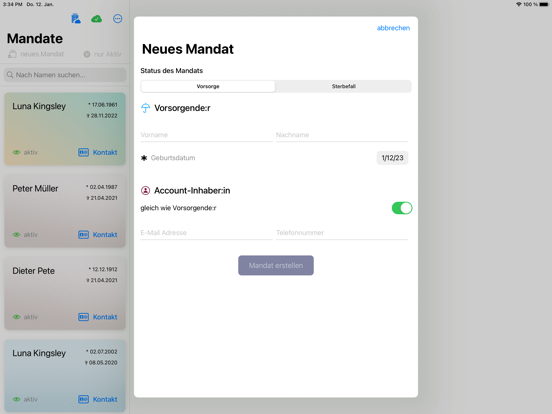Open the Dieter Pete mandate card
Image resolution: width=552 pixels, height=414 pixels.
pyautogui.click(x=65, y=293)
